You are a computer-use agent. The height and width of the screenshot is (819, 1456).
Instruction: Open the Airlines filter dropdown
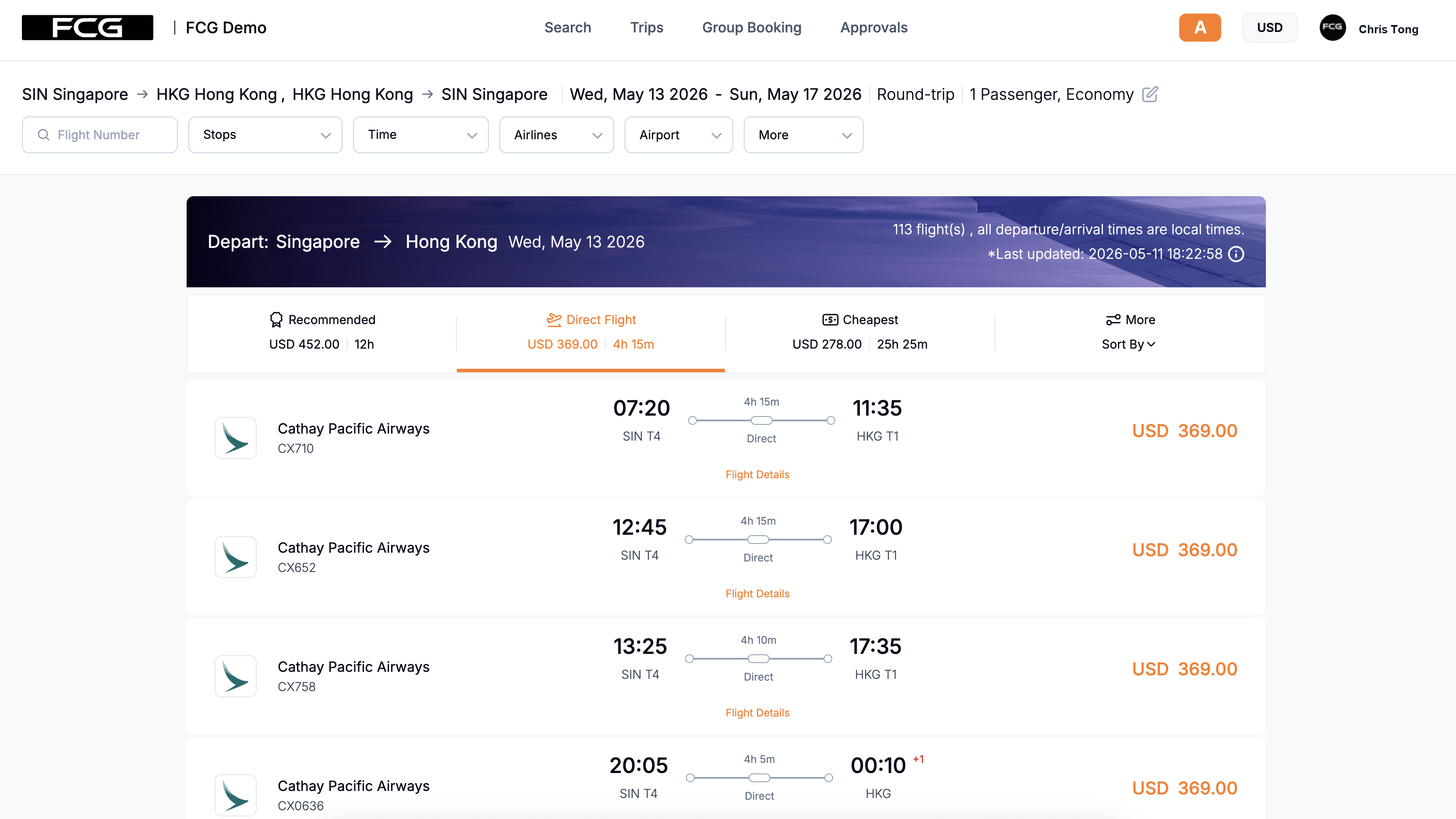[556, 134]
